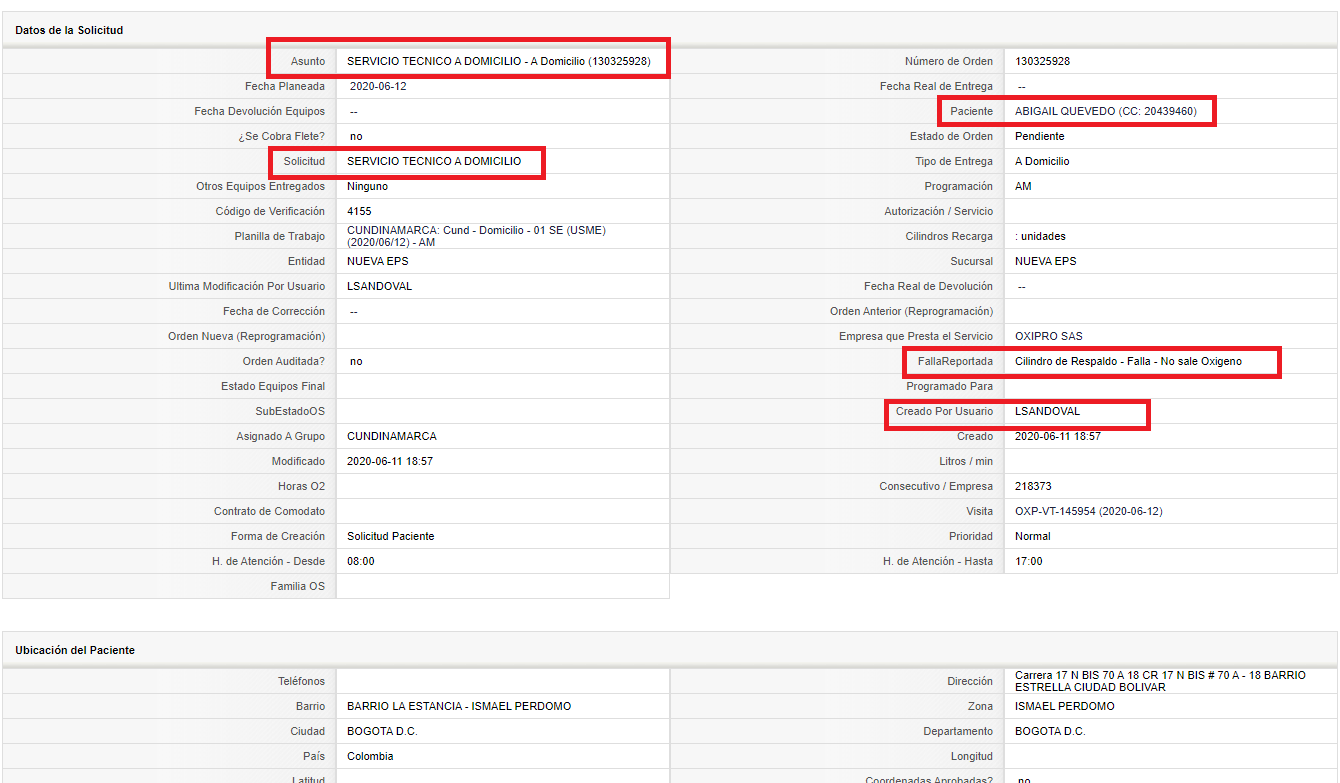Click the Código de Verificación value 4155

click(x=359, y=211)
